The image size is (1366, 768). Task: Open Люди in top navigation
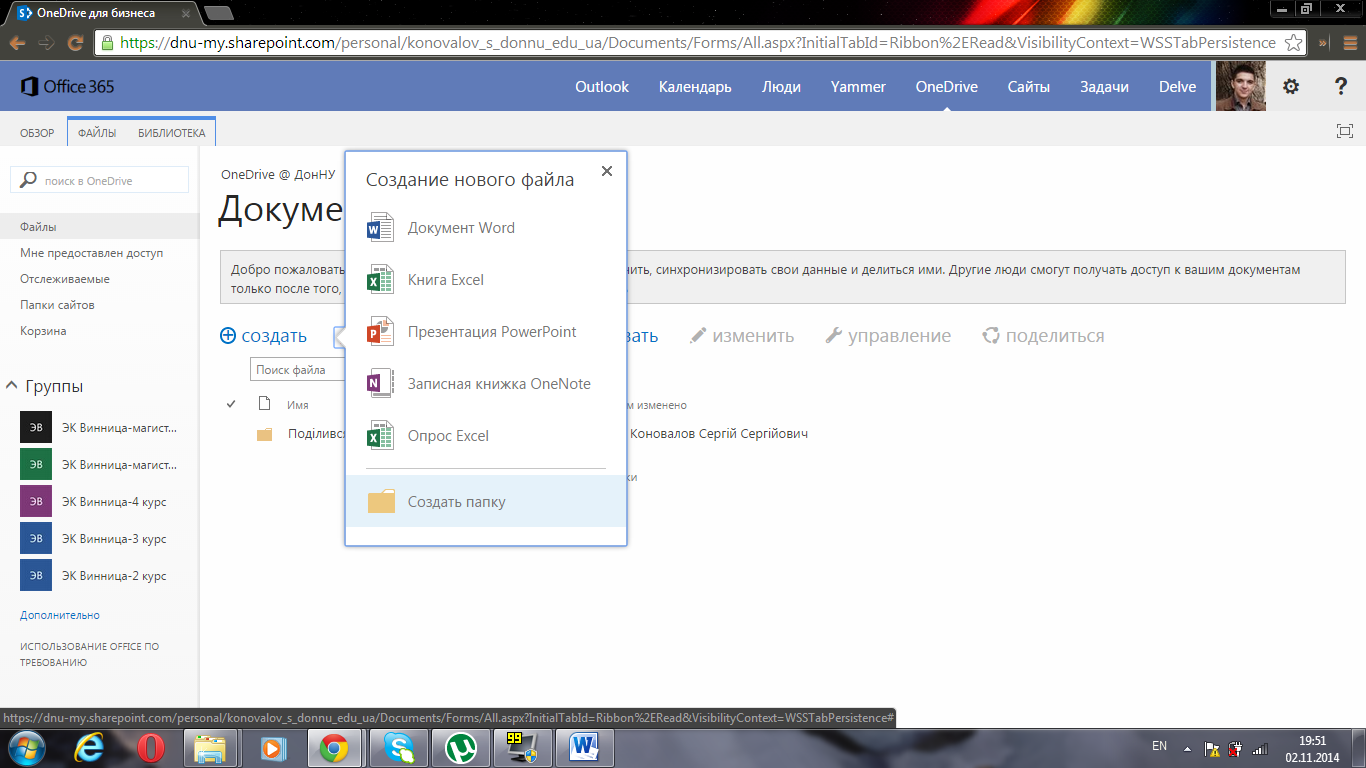point(781,87)
